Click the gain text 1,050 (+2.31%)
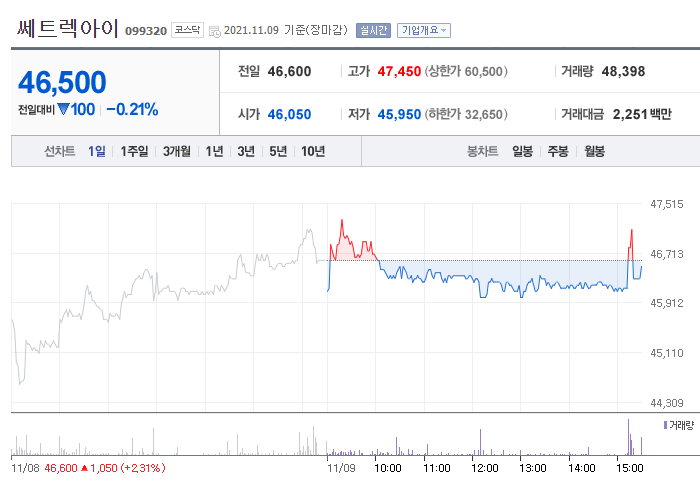The image size is (700, 483). point(128,468)
